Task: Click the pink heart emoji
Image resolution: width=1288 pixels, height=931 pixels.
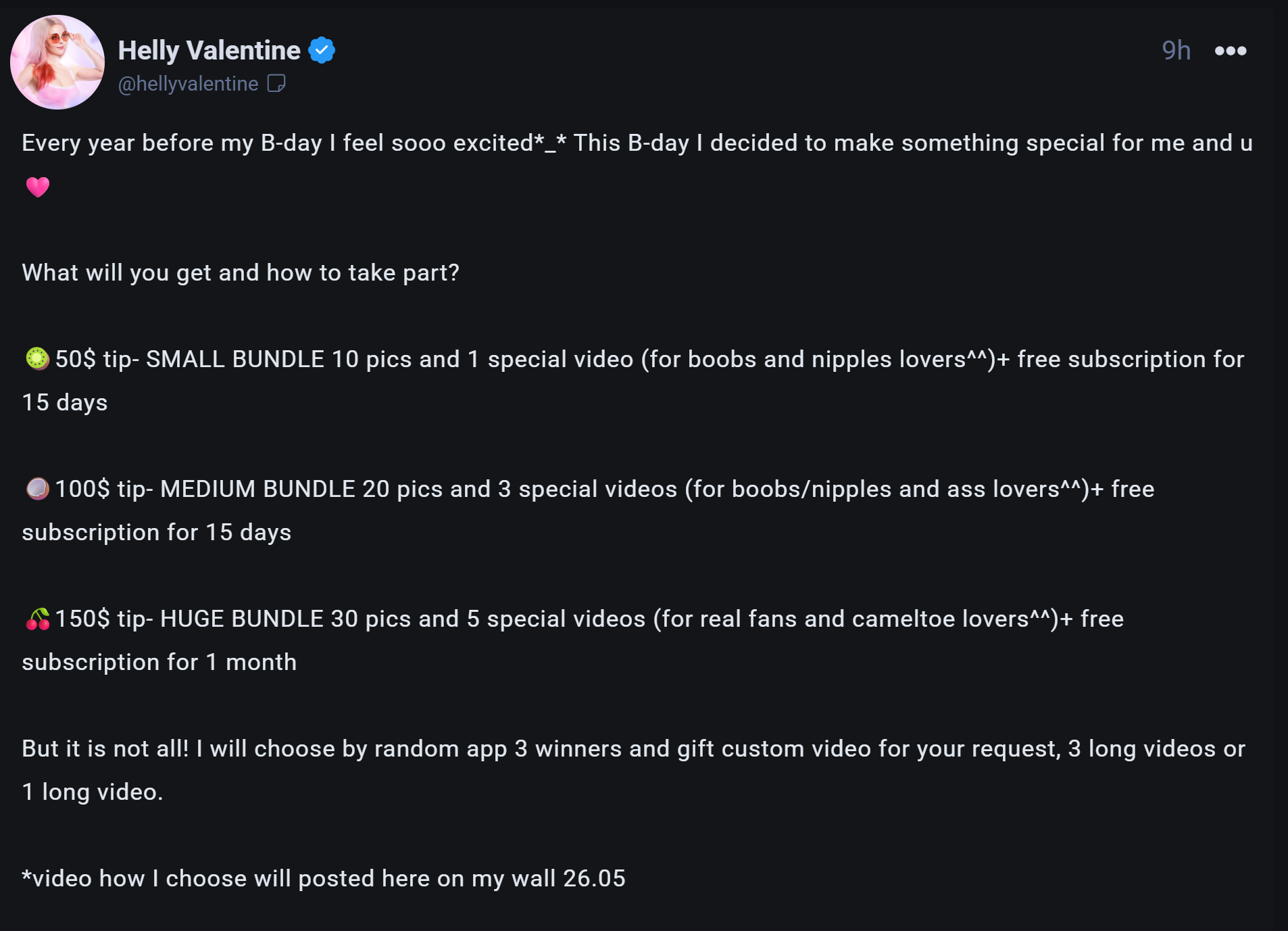Action: [x=38, y=187]
